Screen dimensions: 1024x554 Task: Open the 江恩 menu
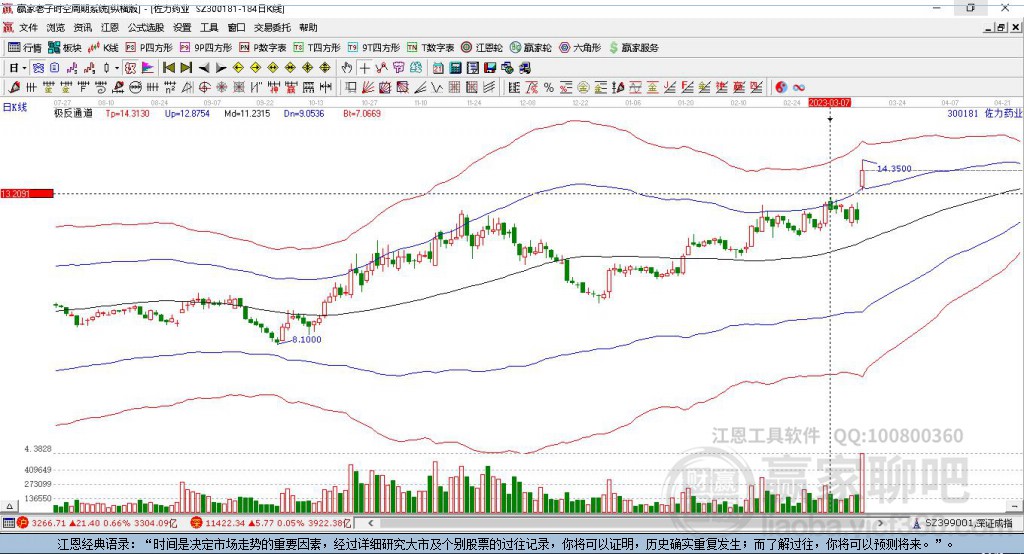(110, 27)
